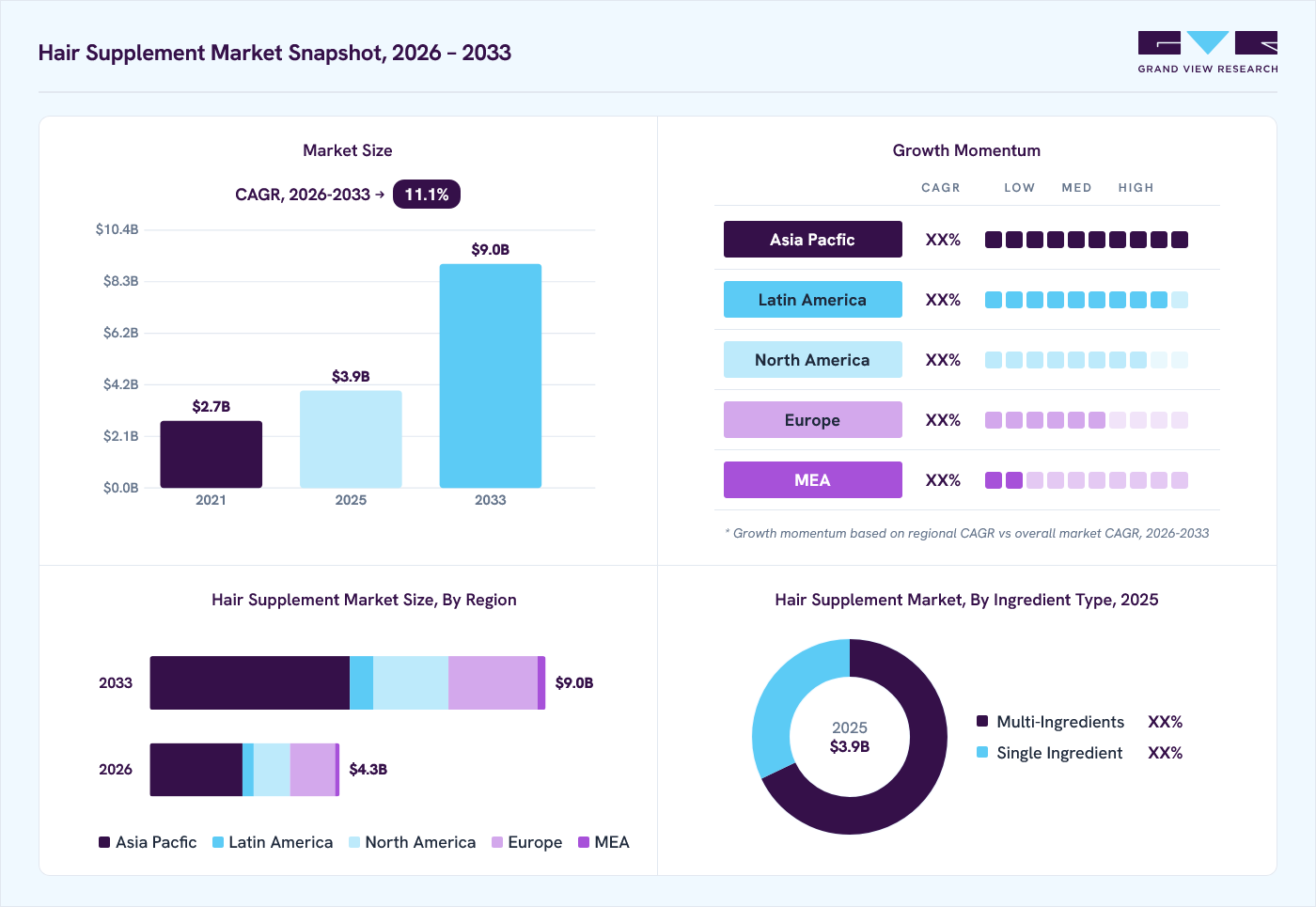
Task: Click the $3.9B label above 2025 bar
Action: 351,376
